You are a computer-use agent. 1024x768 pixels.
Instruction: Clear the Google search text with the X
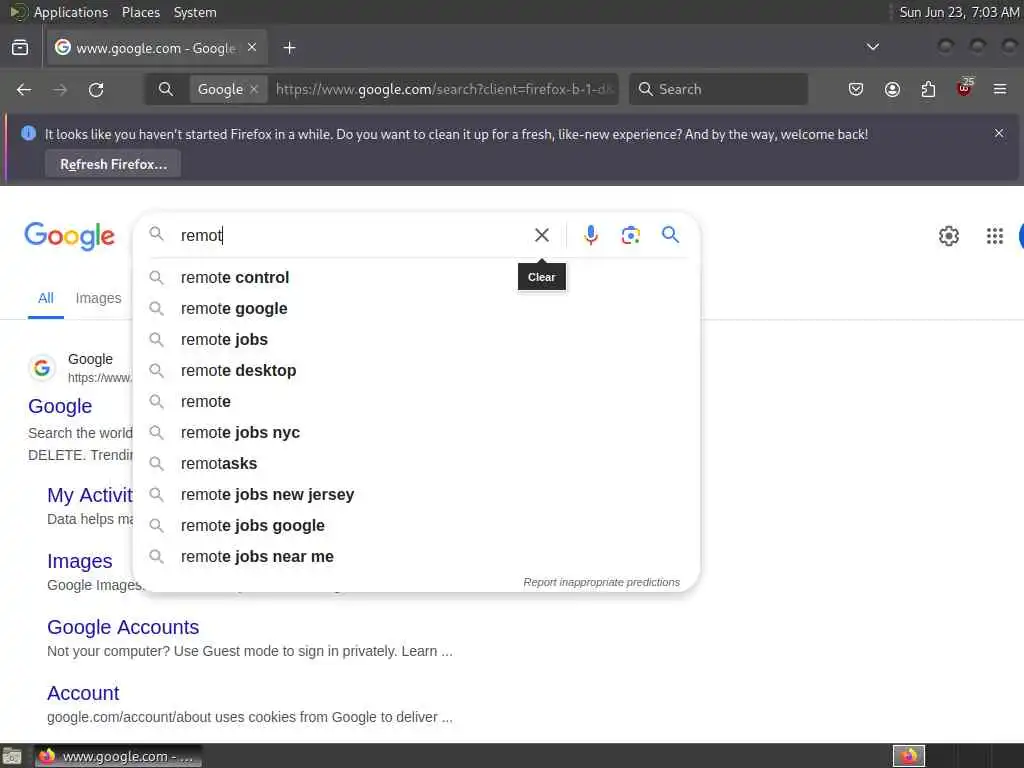click(541, 235)
